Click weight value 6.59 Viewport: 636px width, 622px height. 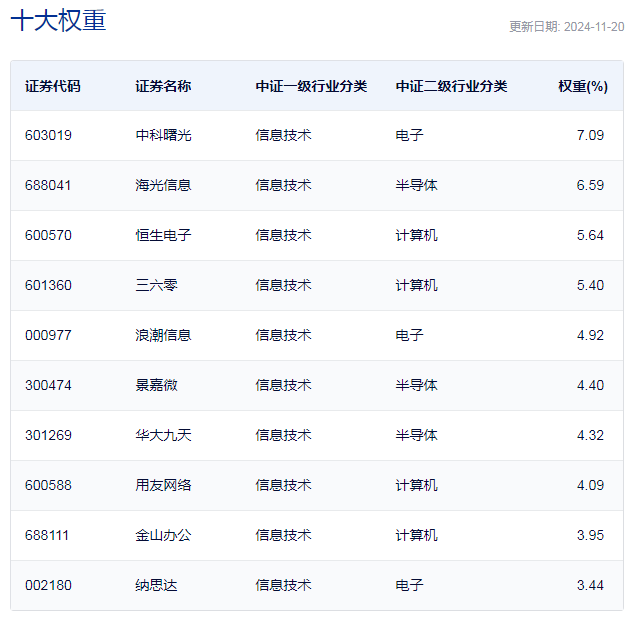click(590, 185)
